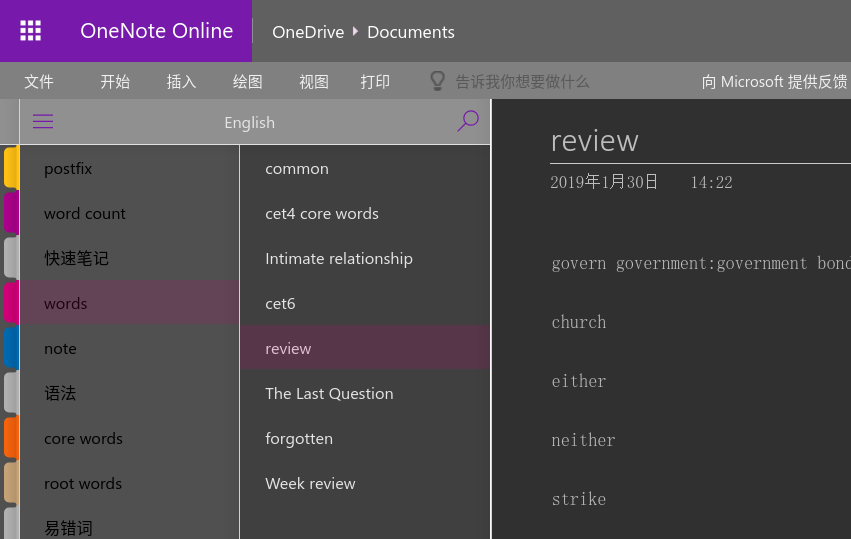Open the 语法 section
Screen dimensions: 851x539
129,393
